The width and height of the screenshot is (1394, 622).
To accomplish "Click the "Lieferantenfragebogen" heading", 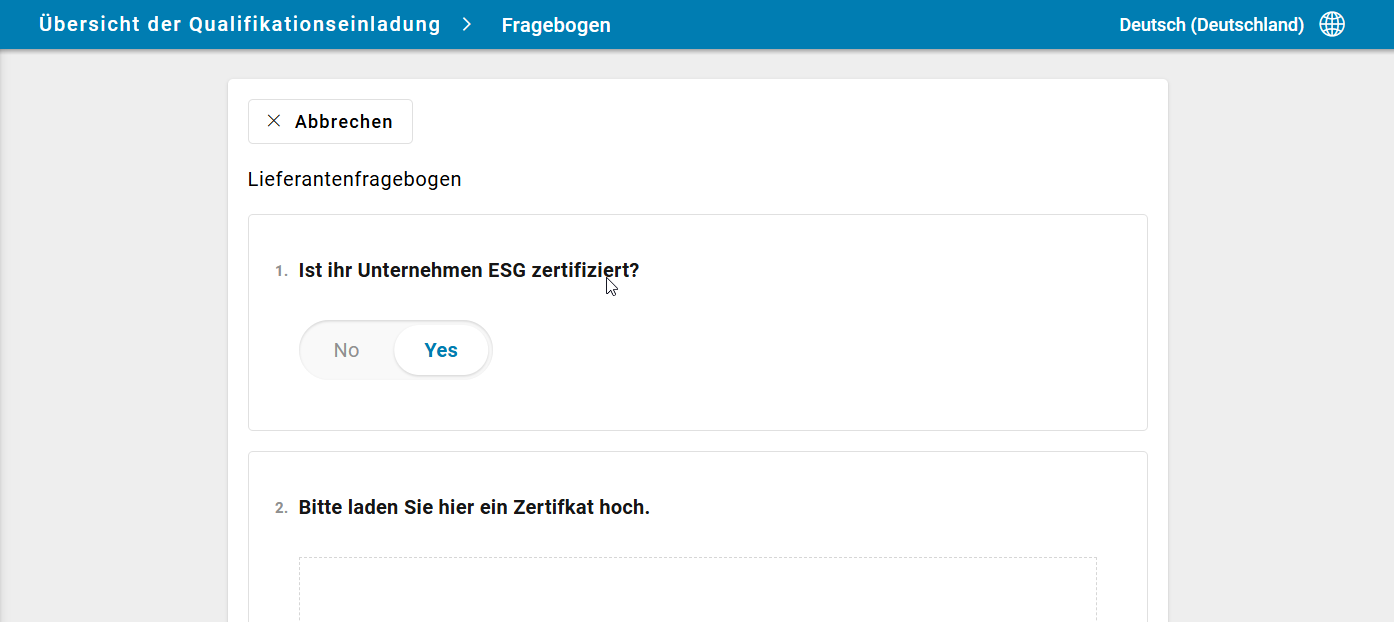I will click(355, 180).
